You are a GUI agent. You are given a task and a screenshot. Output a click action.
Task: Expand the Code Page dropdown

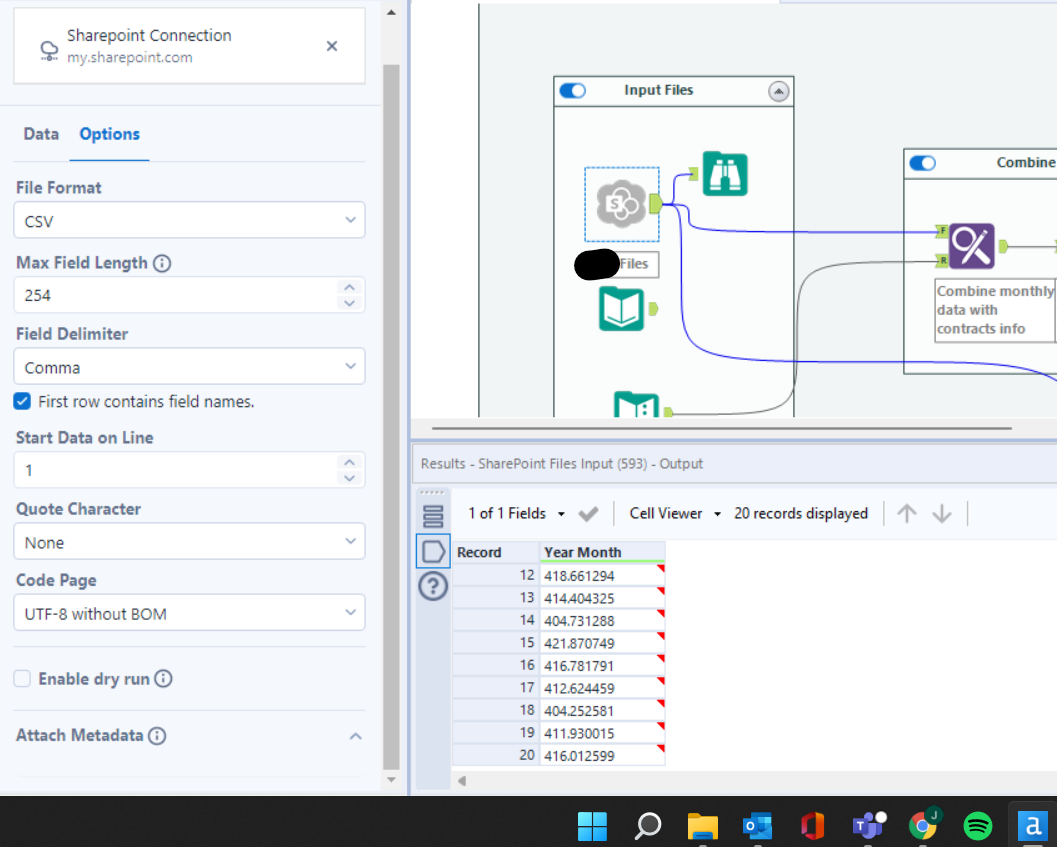click(189, 613)
